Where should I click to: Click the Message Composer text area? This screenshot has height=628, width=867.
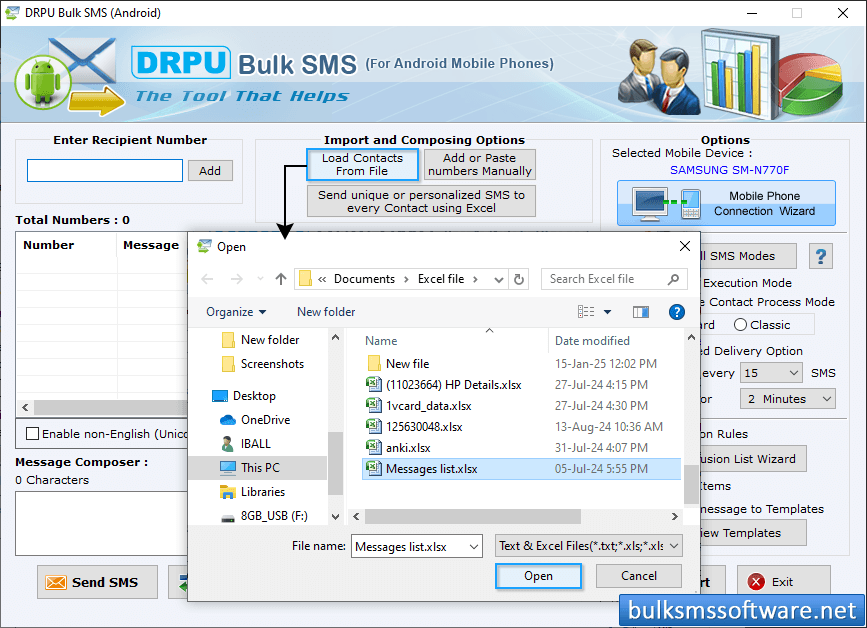pos(101,523)
